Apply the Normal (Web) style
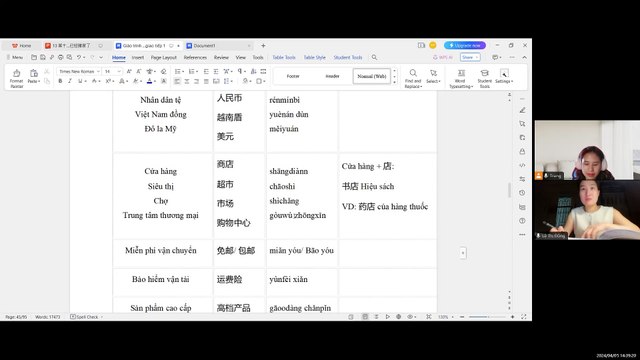Viewport: 640px width, 360px height. (371, 76)
